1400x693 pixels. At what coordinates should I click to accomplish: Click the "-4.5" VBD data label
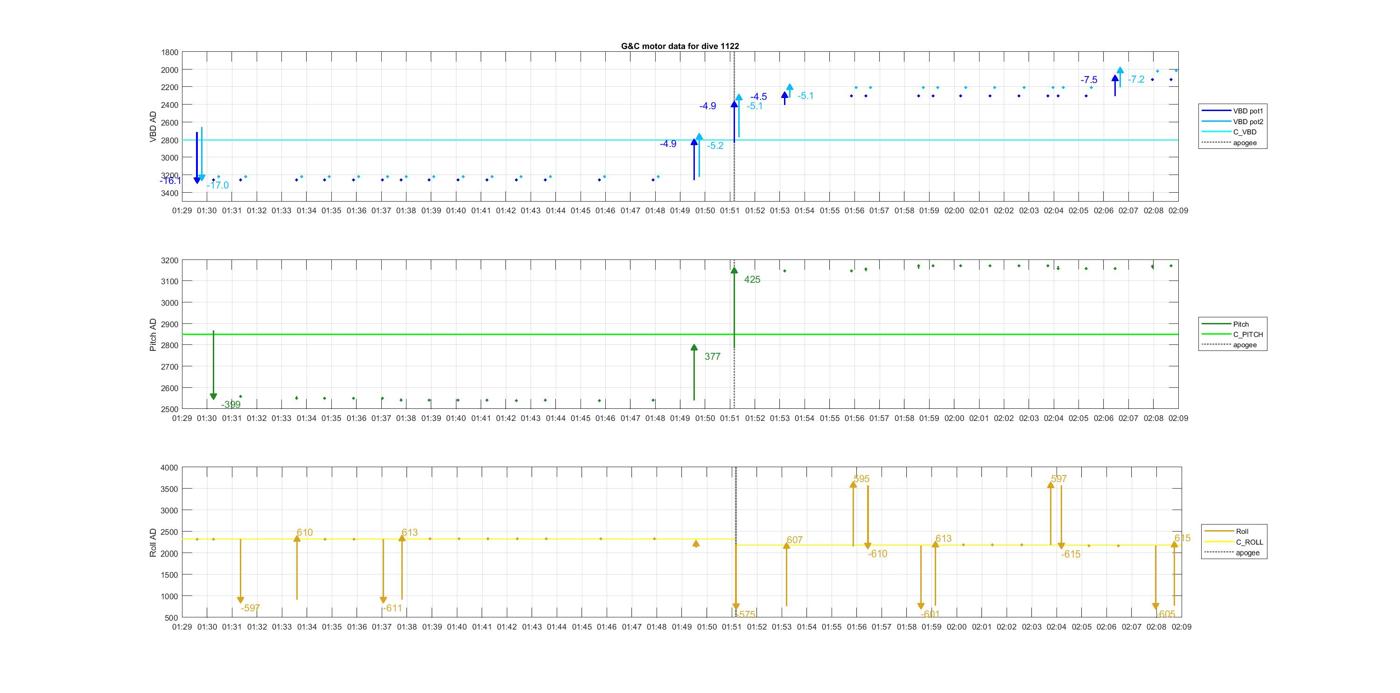pos(759,97)
